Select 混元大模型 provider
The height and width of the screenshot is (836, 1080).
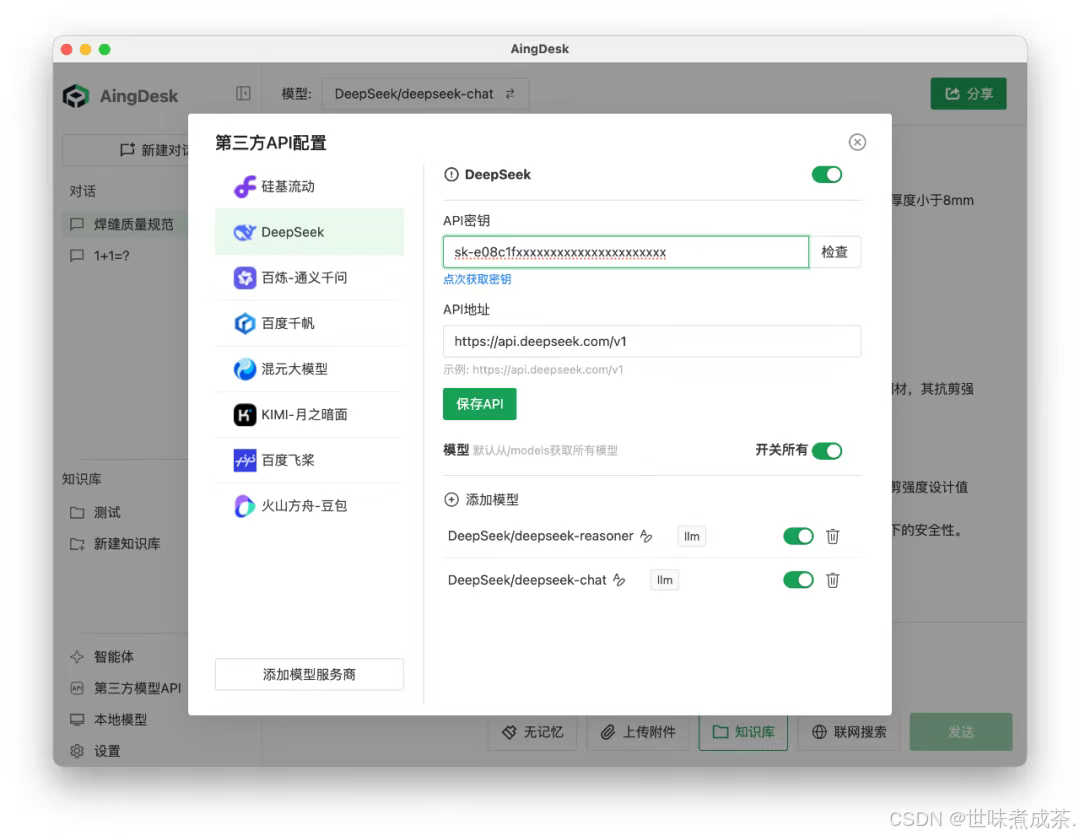tap(309, 368)
